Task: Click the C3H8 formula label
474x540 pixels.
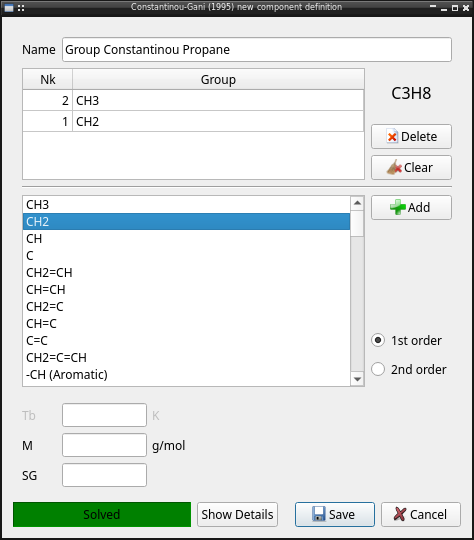Action: [411, 93]
